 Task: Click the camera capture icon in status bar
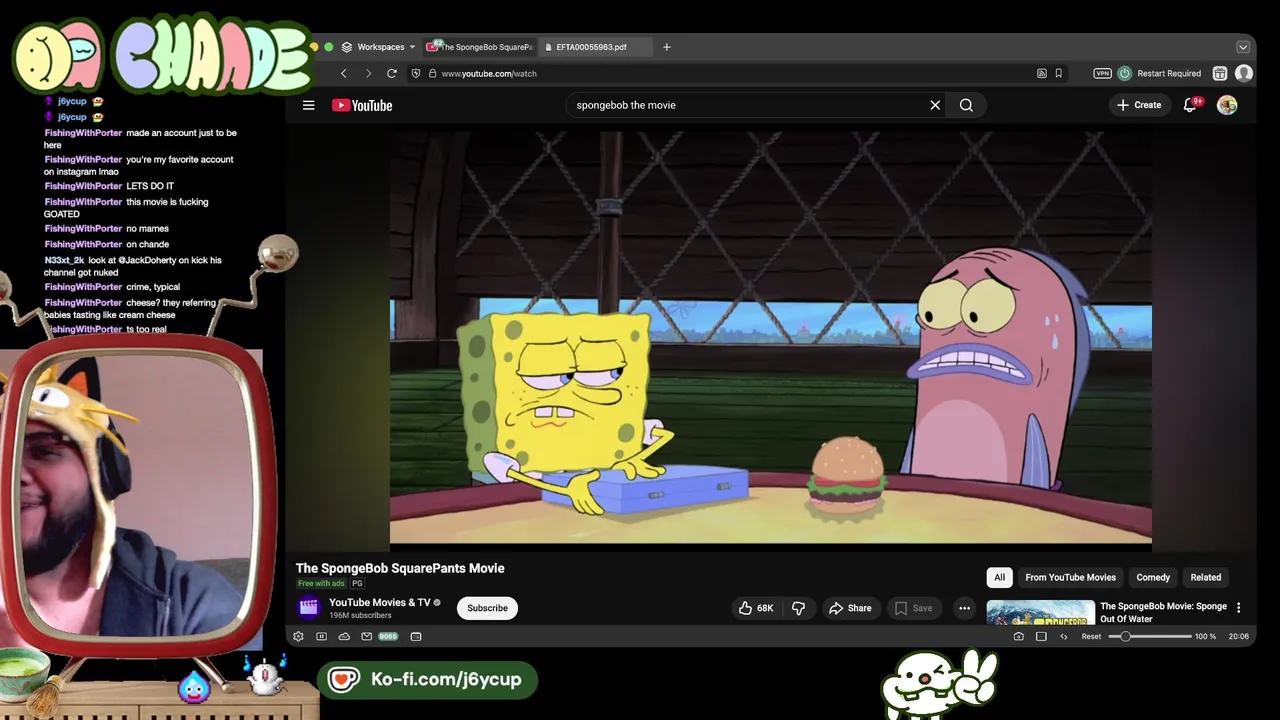coord(1019,636)
